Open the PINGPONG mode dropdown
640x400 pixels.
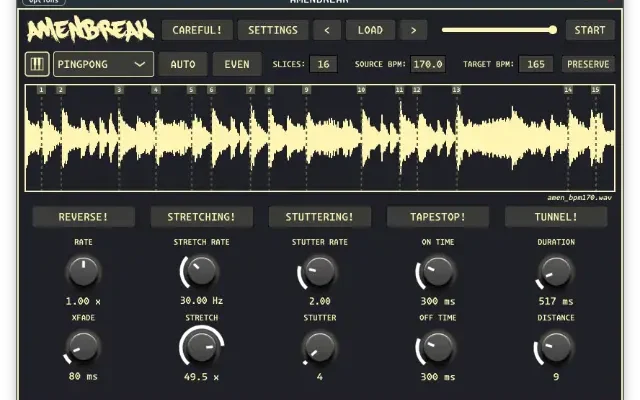pos(103,64)
